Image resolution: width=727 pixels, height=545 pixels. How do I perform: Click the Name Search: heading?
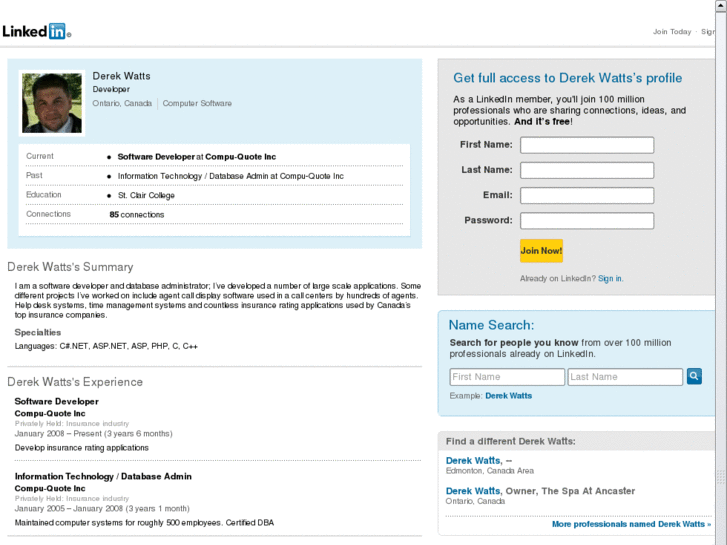(491, 325)
